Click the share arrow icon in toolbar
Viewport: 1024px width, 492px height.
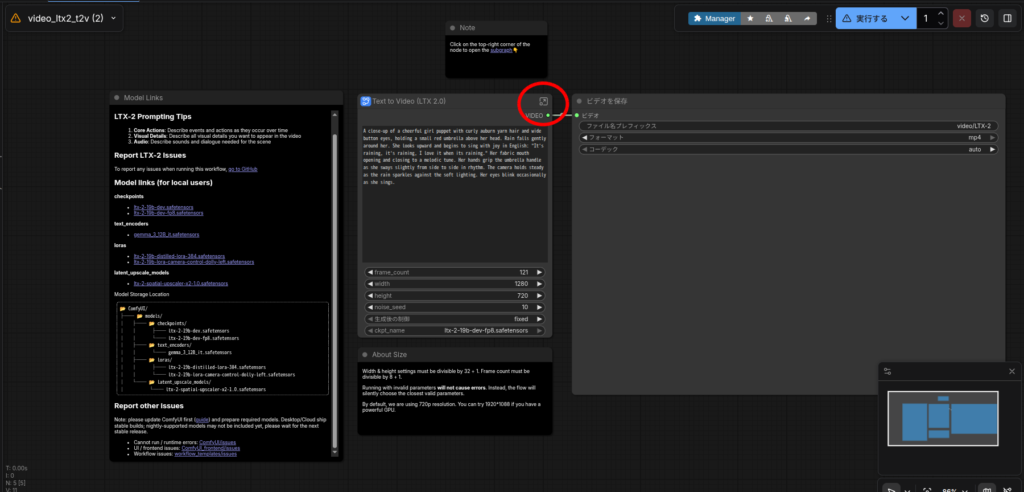click(807, 18)
